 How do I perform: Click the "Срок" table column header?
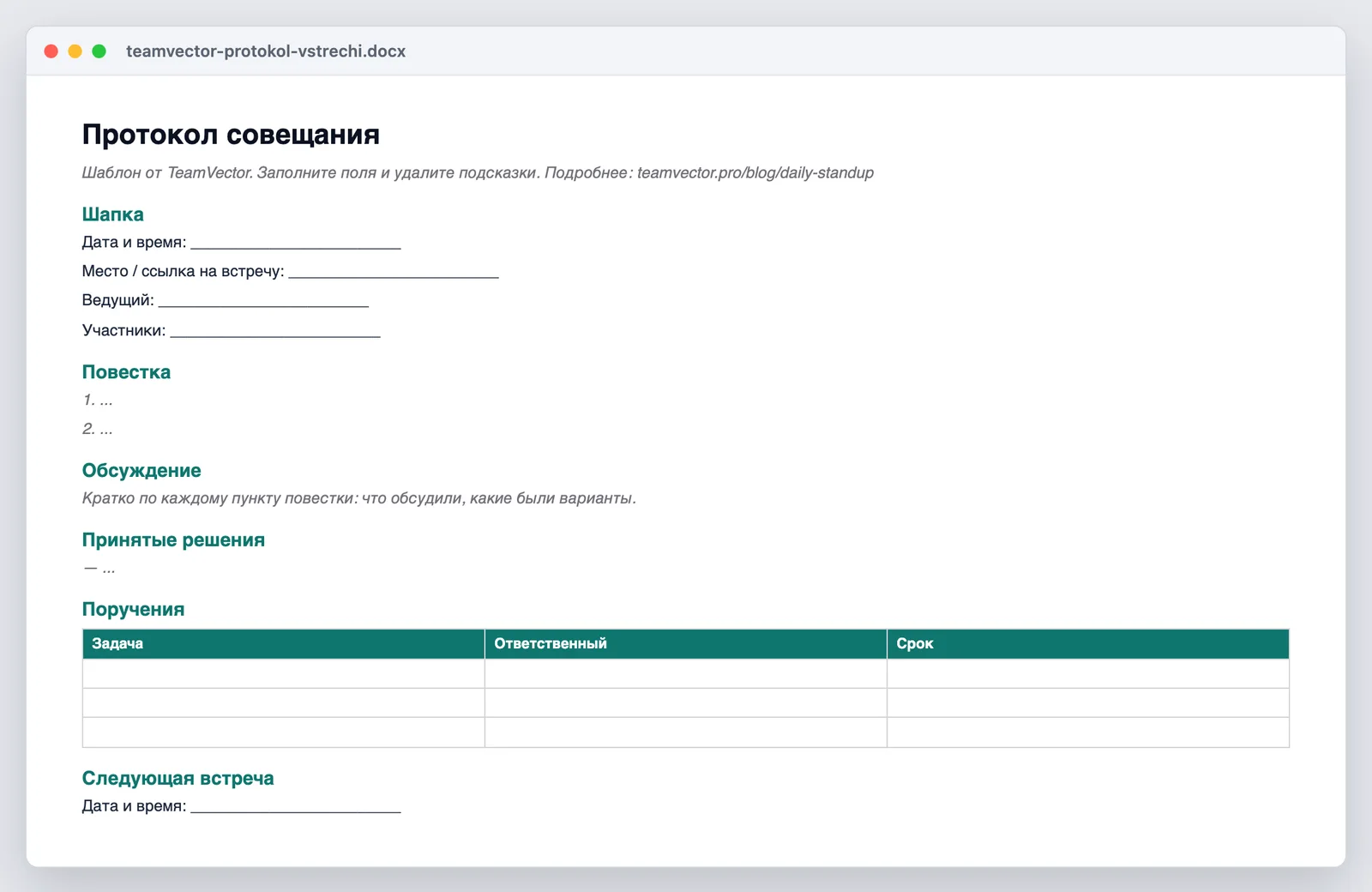click(1088, 644)
